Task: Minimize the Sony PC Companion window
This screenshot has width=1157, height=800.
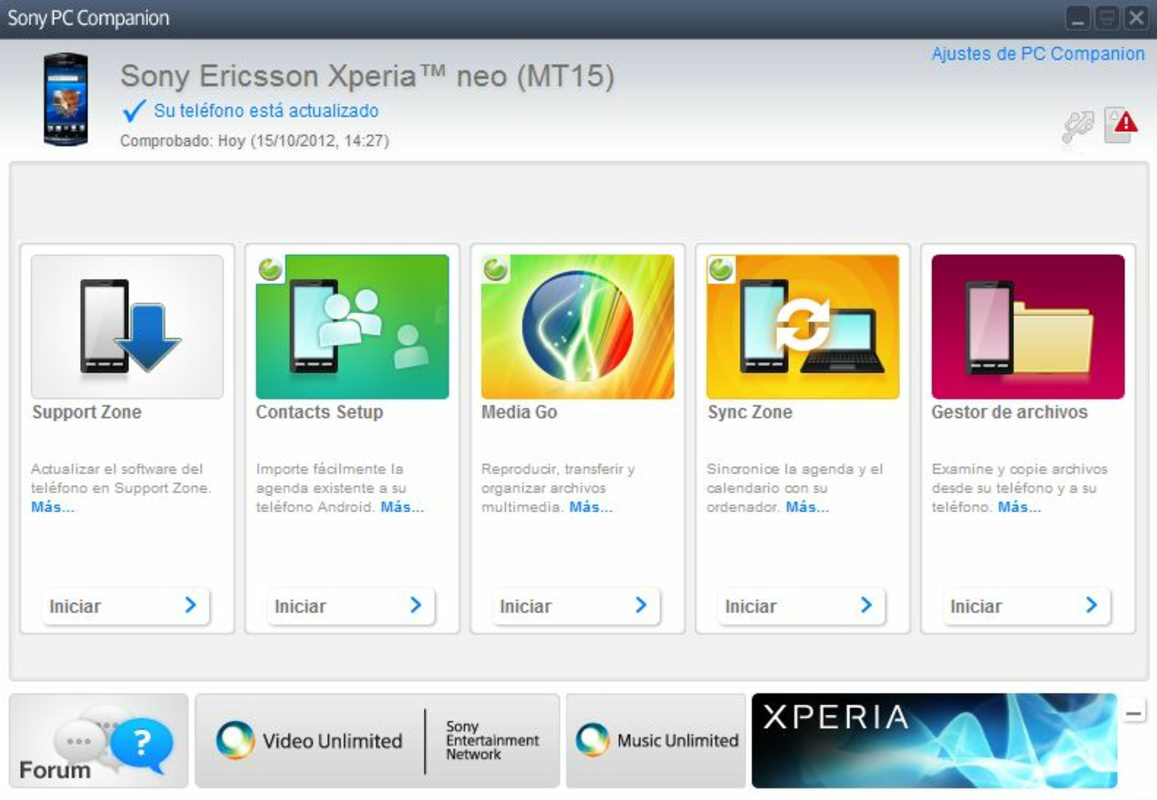Action: (x=1078, y=18)
